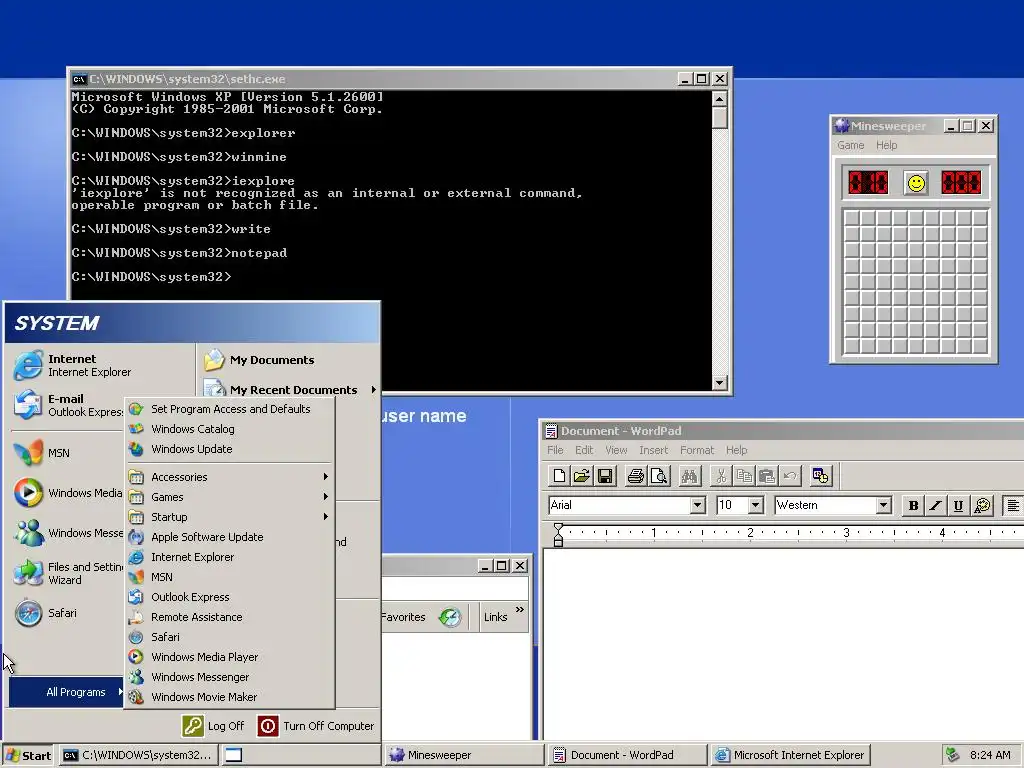
Task: Expand All Programs in Start menu
Action: 67,692
